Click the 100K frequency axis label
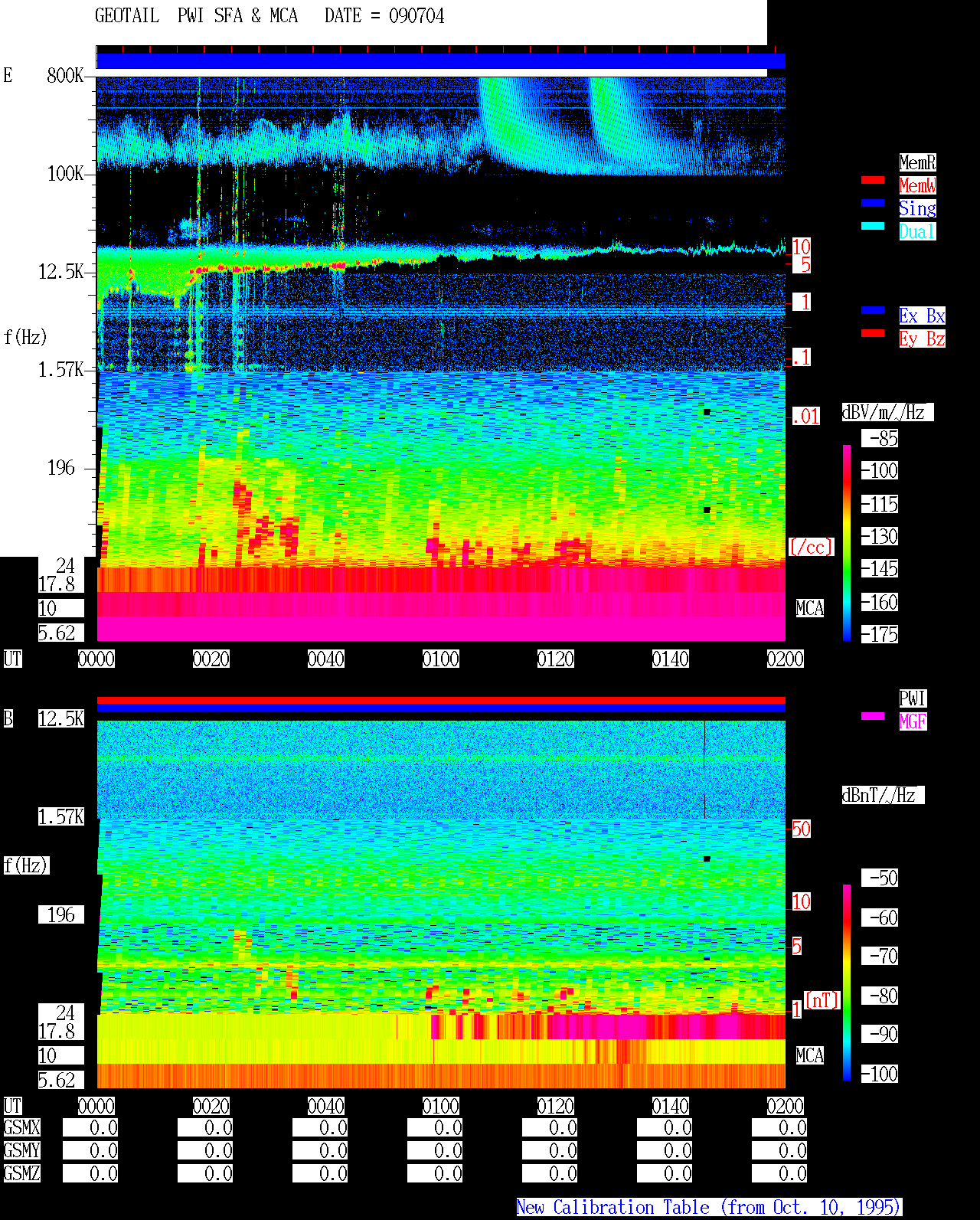The height and width of the screenshot is (1220, 980). 65,173
